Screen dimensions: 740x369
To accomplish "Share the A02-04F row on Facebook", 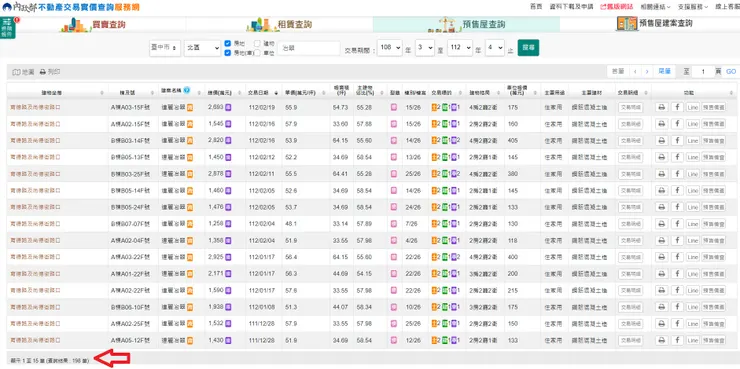I will tap(677, 241).
